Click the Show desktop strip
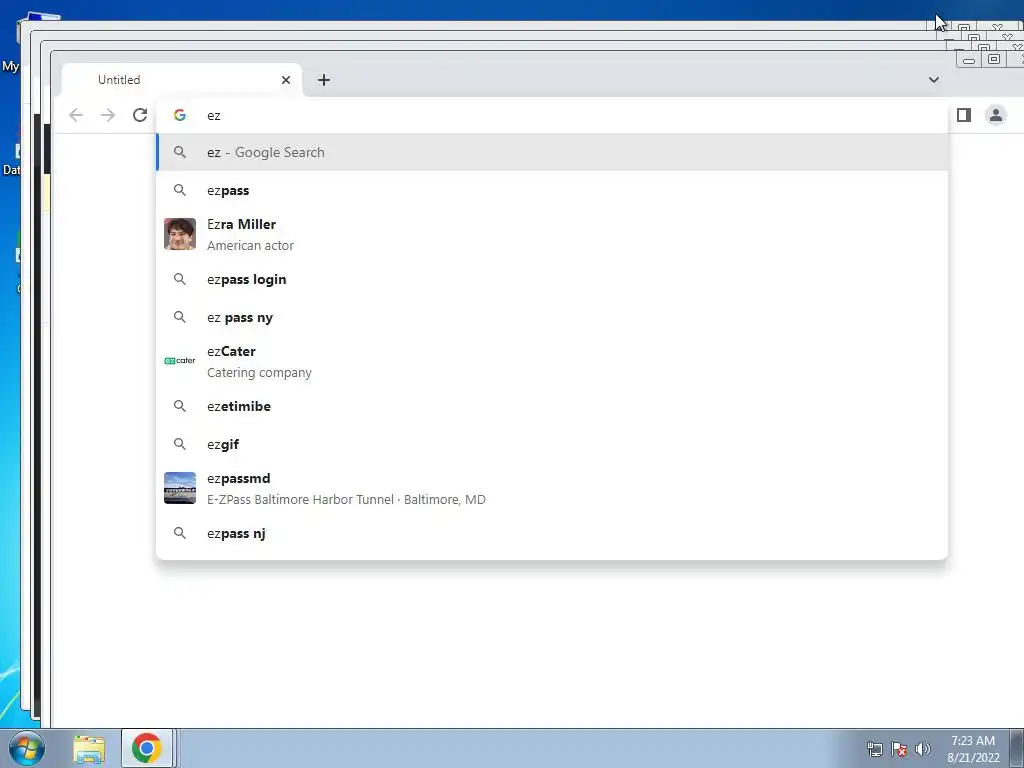This screenshot has width=1024, height=768. tap(1017, 748)
